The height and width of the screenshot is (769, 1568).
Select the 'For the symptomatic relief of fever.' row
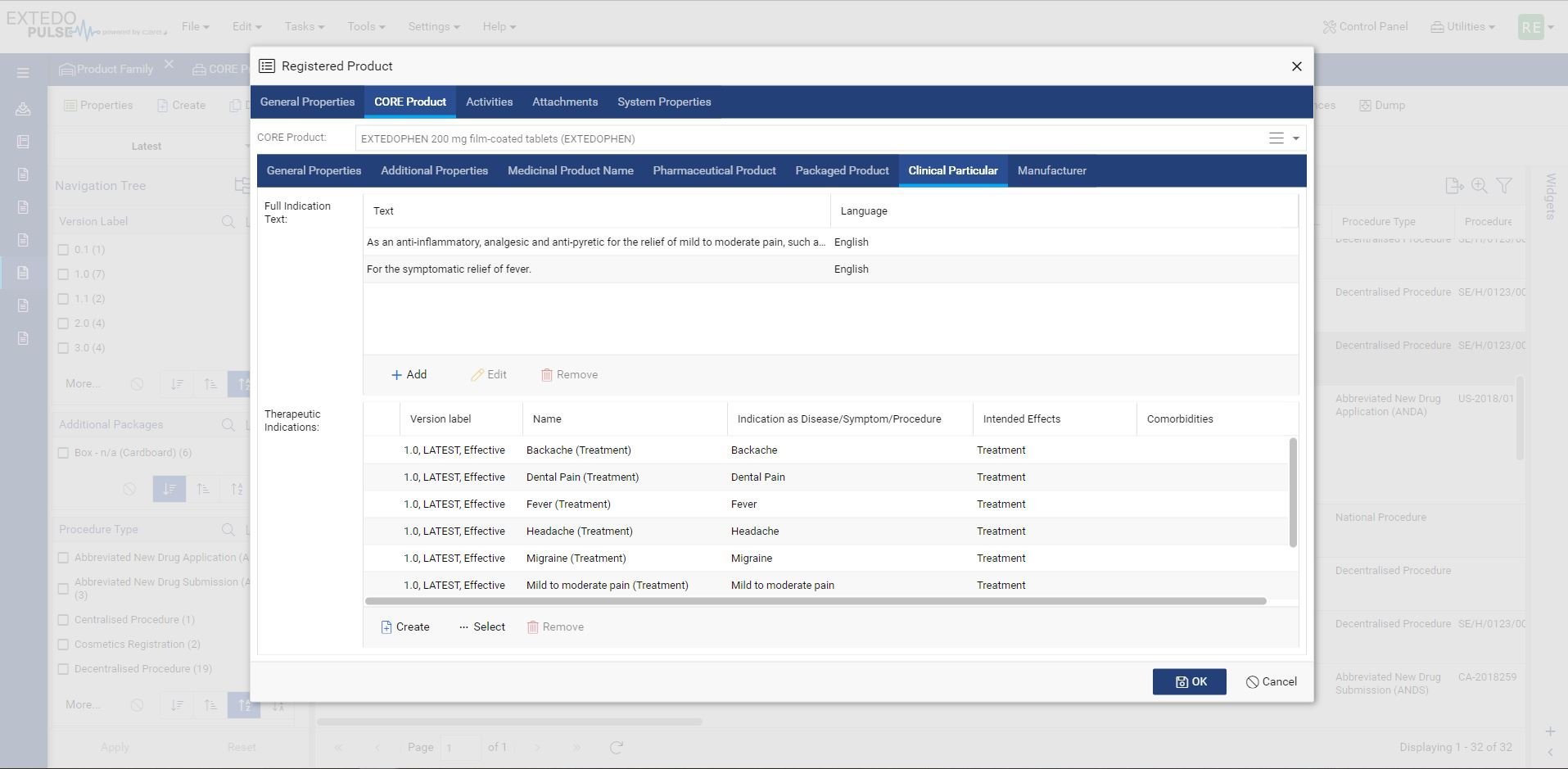831,269
